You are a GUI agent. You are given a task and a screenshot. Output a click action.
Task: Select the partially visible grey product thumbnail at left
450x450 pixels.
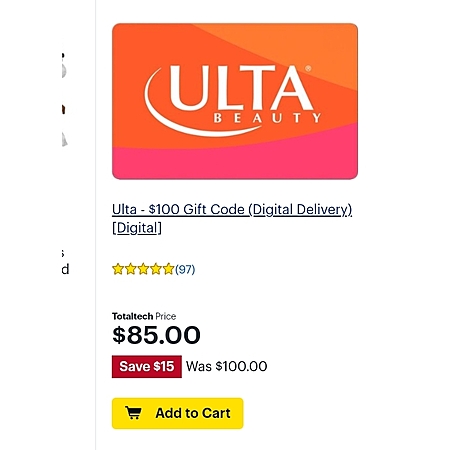click(64, 139)
